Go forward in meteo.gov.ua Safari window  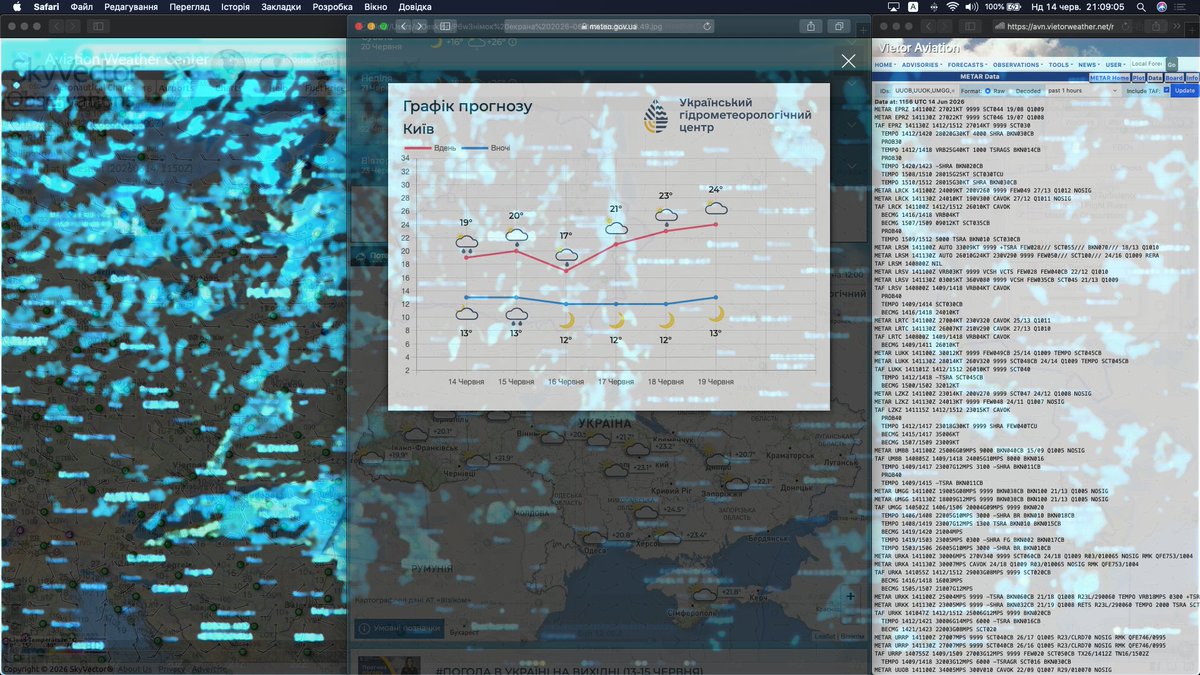[422, 26]
